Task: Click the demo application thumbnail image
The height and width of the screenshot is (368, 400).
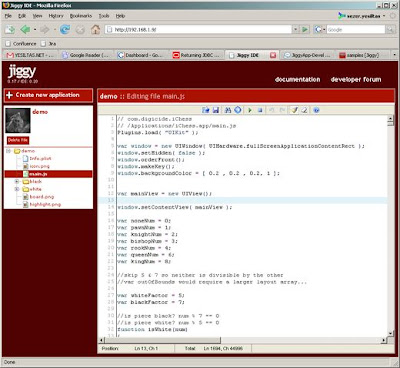Action: click(18, 121)
